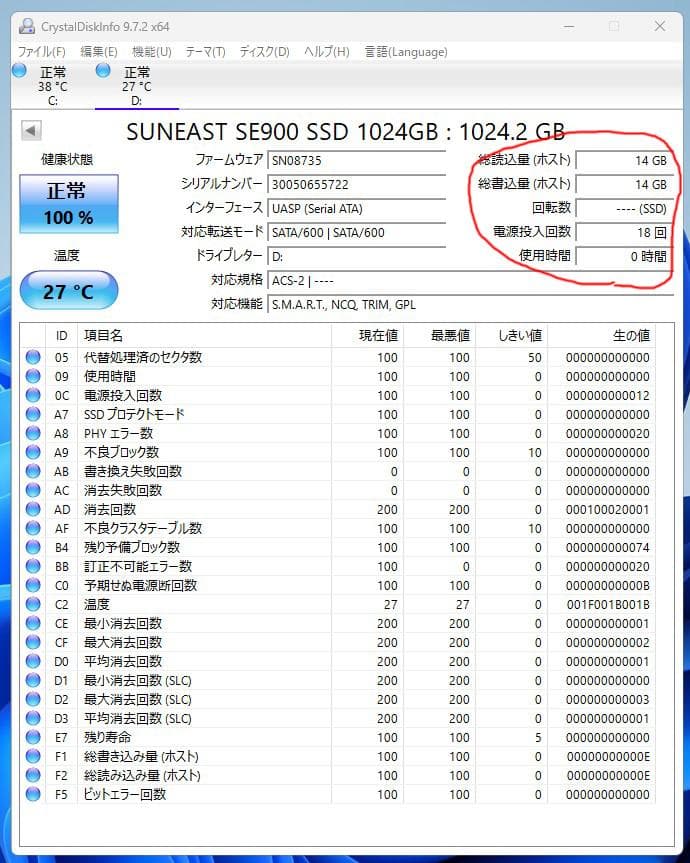Click status orb of row AD 消去回数
This screenshot has height=863, width=690.
[x=33, y=509]
